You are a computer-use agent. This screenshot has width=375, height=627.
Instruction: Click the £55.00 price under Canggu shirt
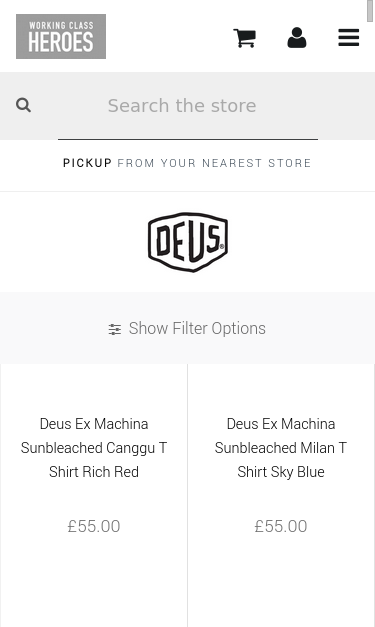94,526
